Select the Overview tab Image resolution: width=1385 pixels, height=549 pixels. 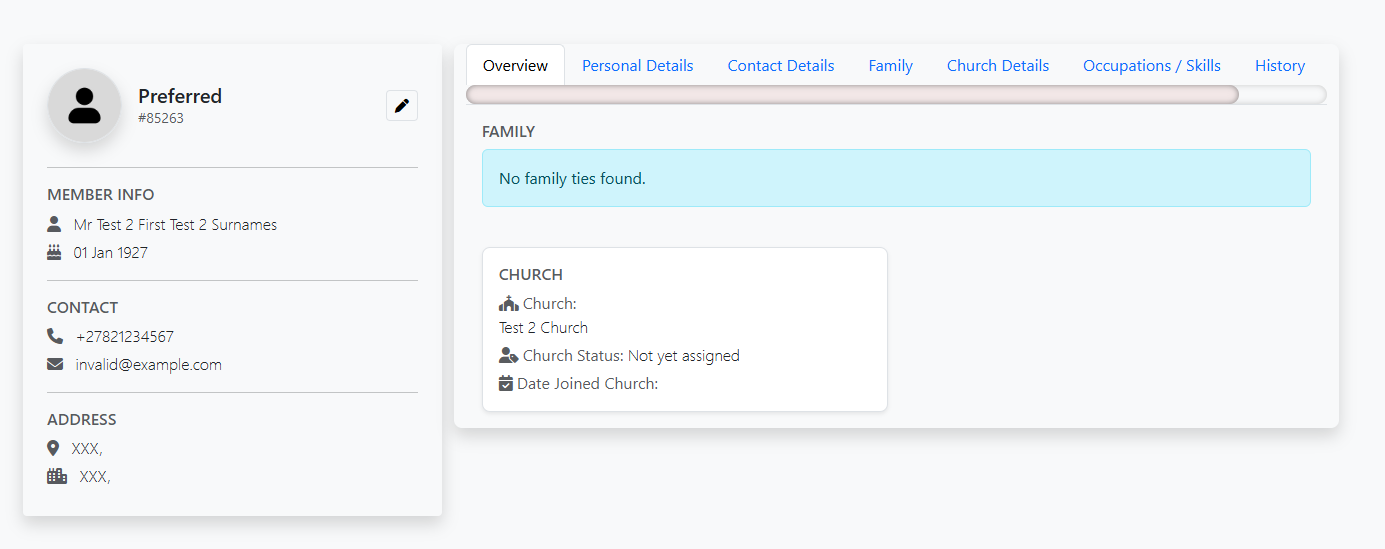[515, 65]
